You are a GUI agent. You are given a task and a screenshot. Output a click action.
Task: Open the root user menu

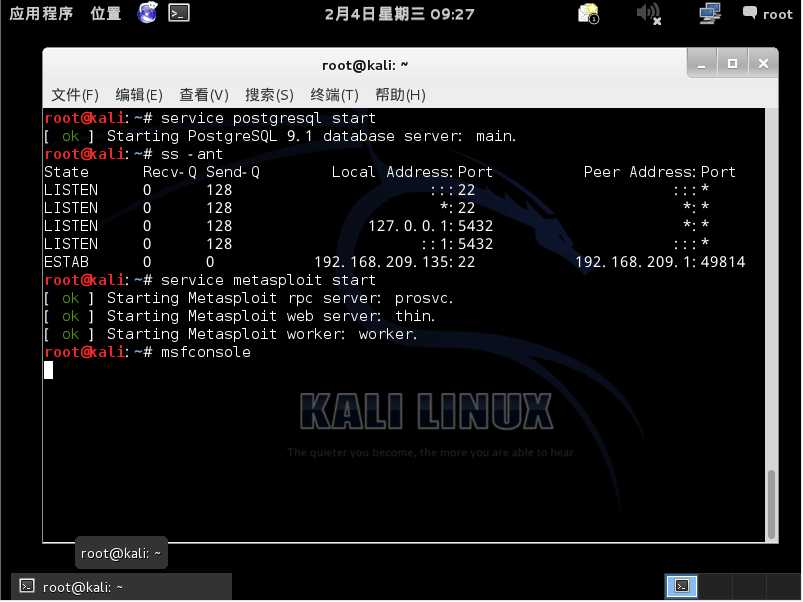[768, 14]
